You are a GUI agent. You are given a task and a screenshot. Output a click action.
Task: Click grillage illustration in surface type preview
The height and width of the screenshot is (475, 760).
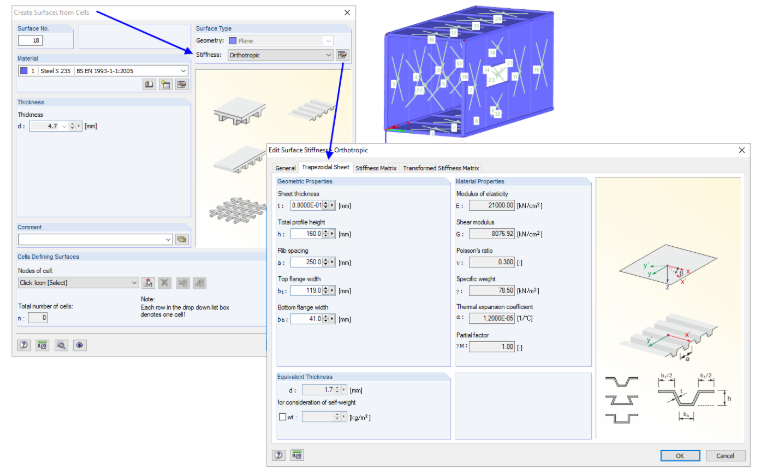[238, 211]
